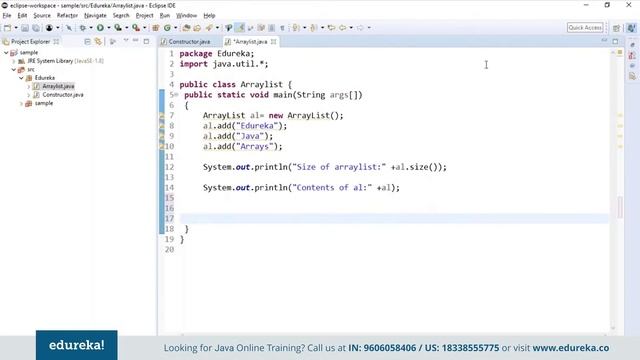Click the New file toolbar icon
Viewport: 640px width, 360px height.
coord(7,28)
